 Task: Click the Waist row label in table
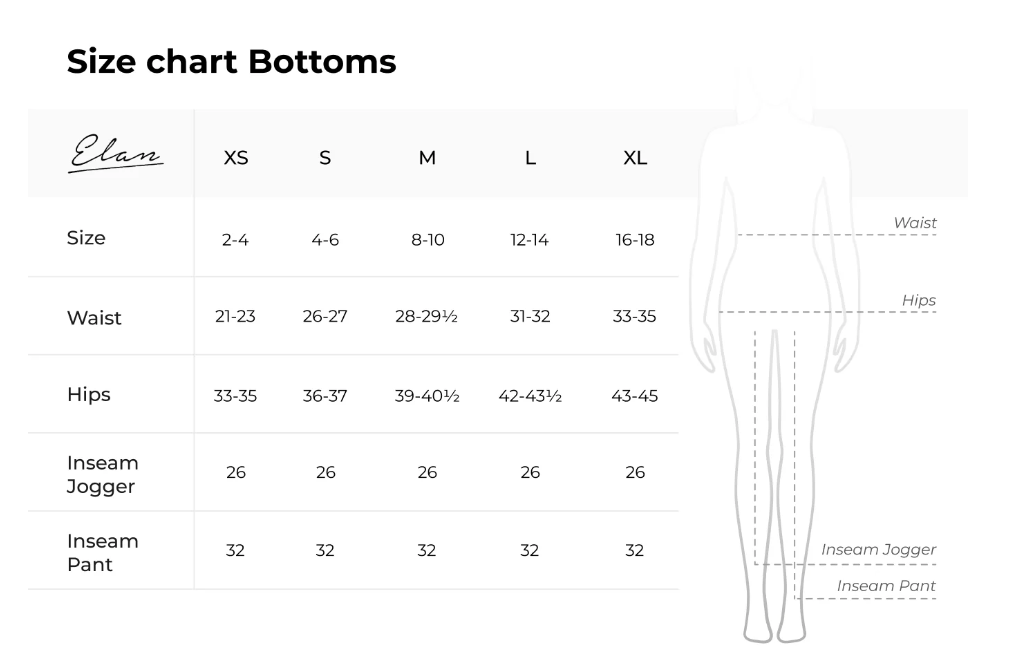tap(94, 318)
